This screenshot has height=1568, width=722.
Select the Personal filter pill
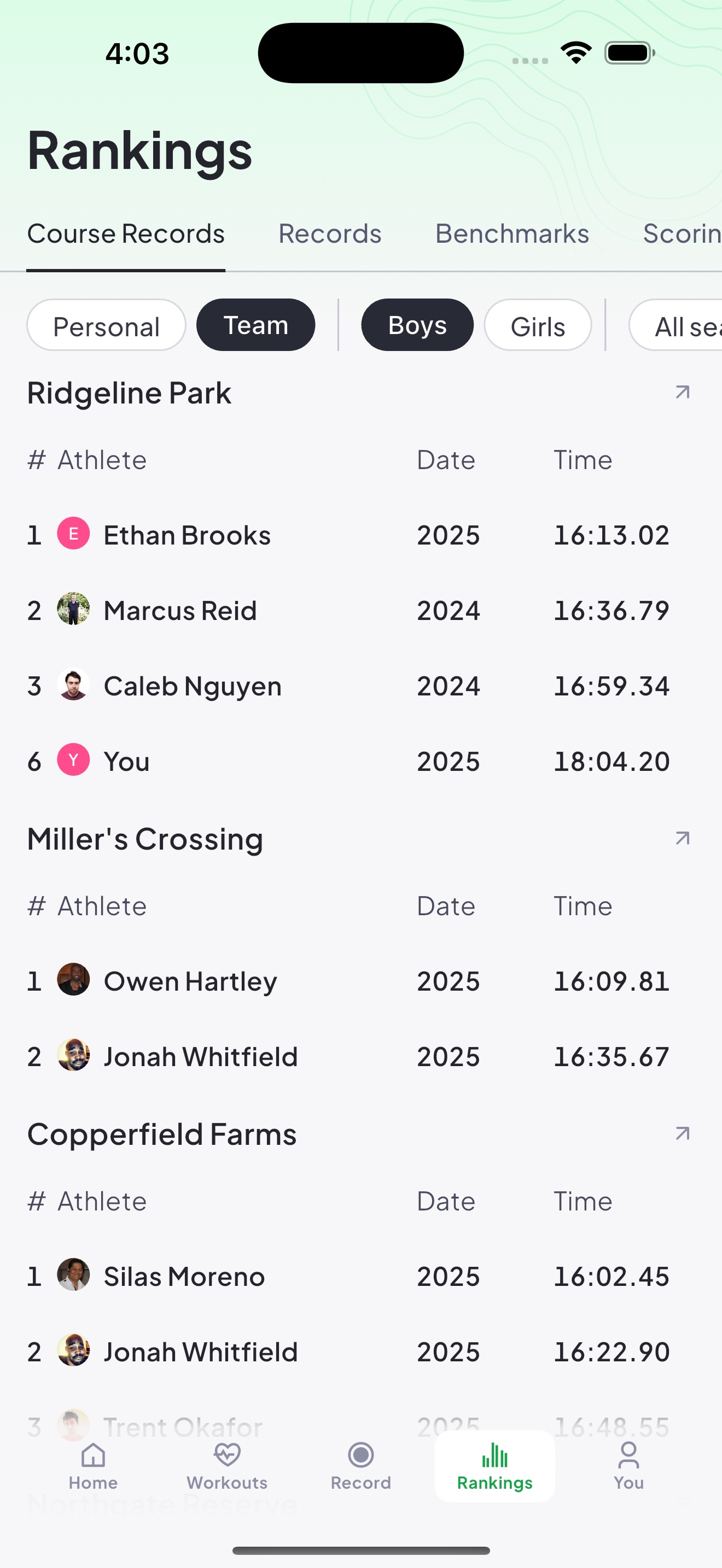point(107,325)
